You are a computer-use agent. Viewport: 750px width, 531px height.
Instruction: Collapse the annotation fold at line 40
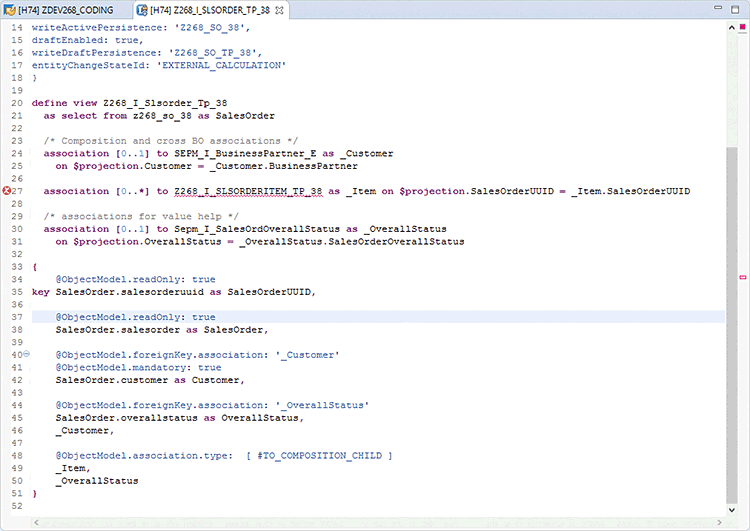point(27,354)
